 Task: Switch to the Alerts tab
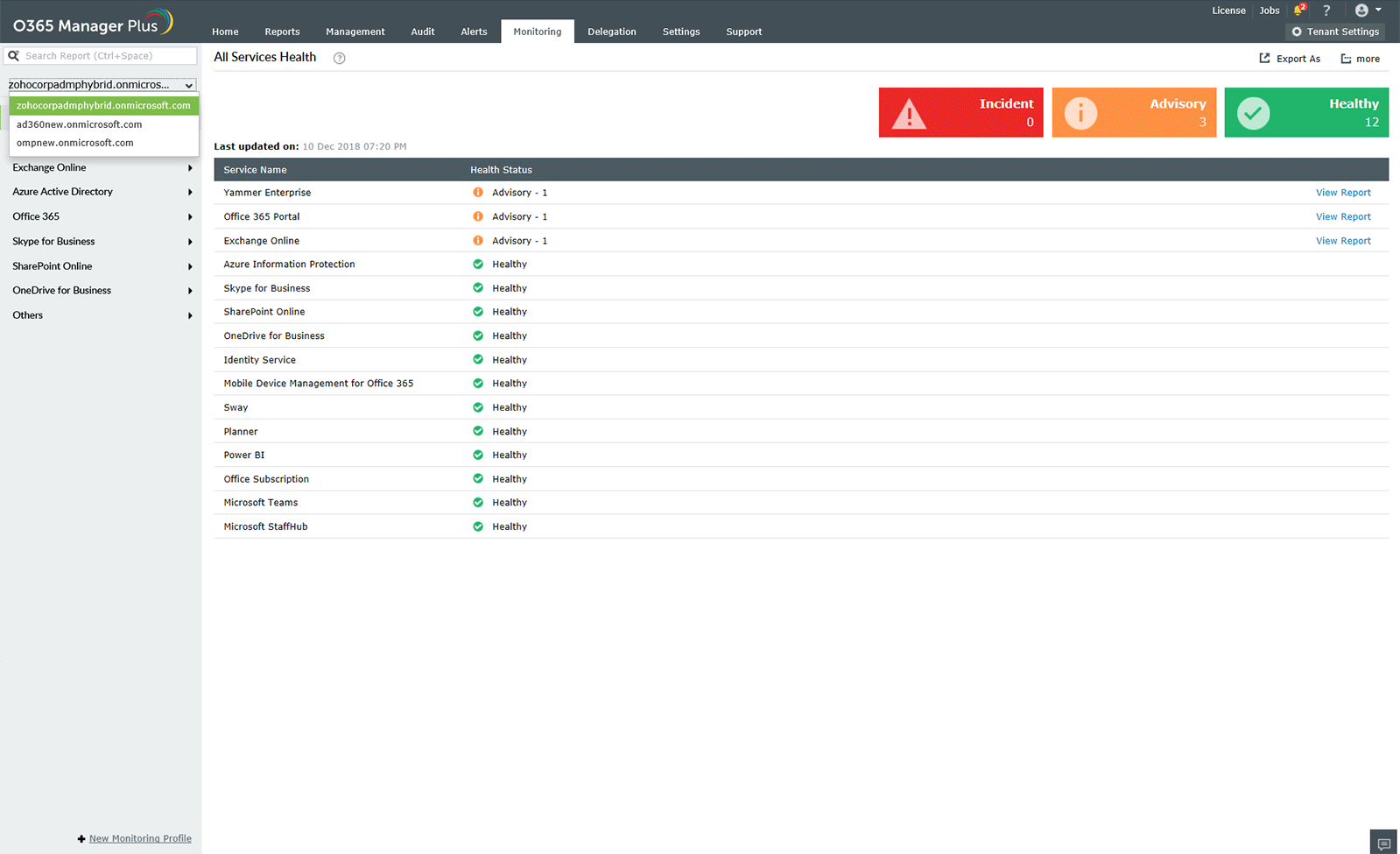[474, 32]
